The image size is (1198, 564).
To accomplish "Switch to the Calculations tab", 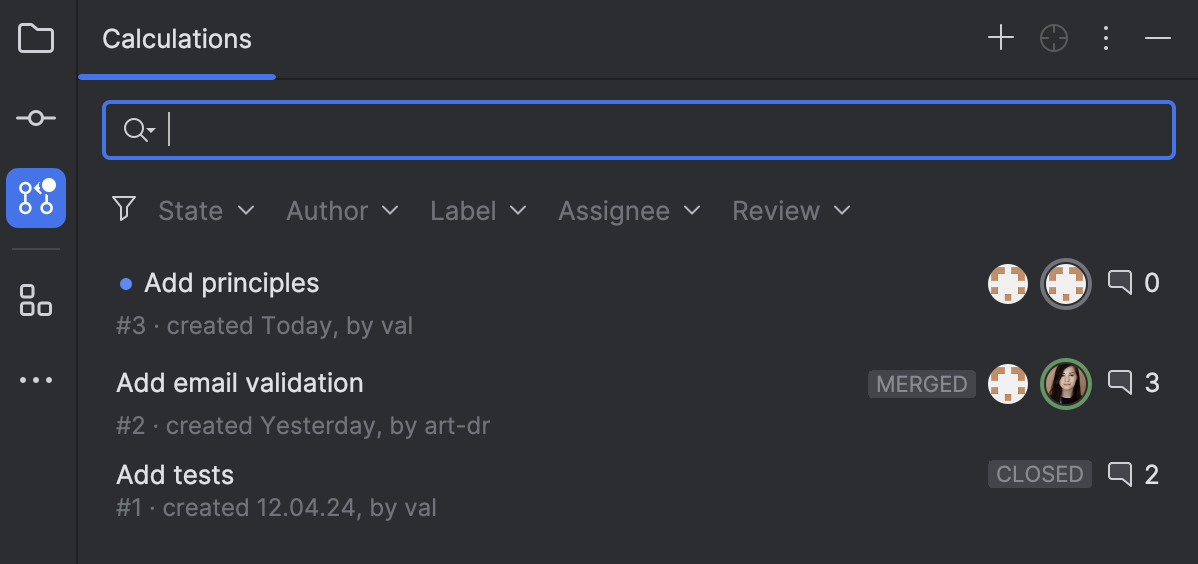I will pos(177,40).
